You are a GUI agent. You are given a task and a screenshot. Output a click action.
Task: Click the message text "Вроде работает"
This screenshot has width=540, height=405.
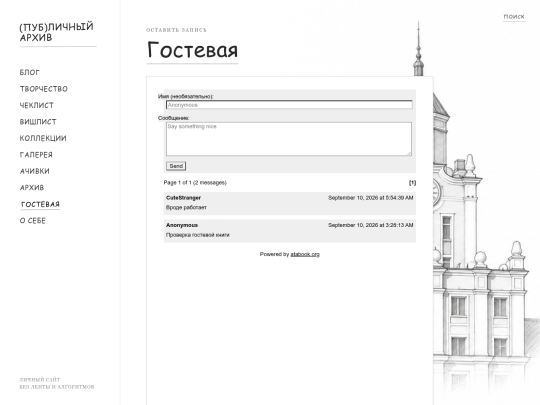click(186, 207)
